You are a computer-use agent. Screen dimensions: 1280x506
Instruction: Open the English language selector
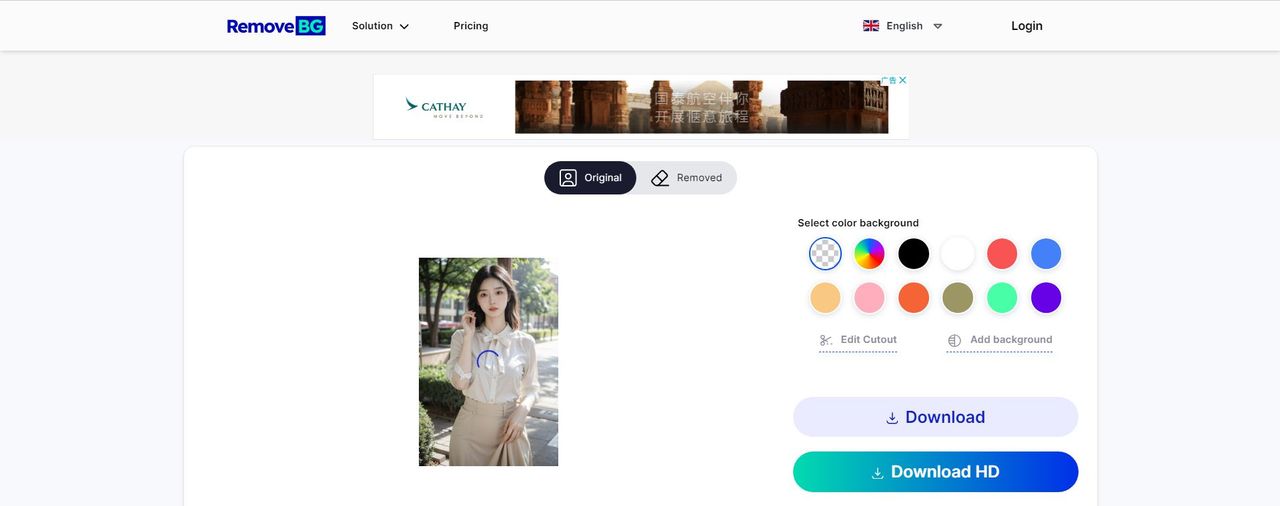pyautogui.click(x=903, y=26)
